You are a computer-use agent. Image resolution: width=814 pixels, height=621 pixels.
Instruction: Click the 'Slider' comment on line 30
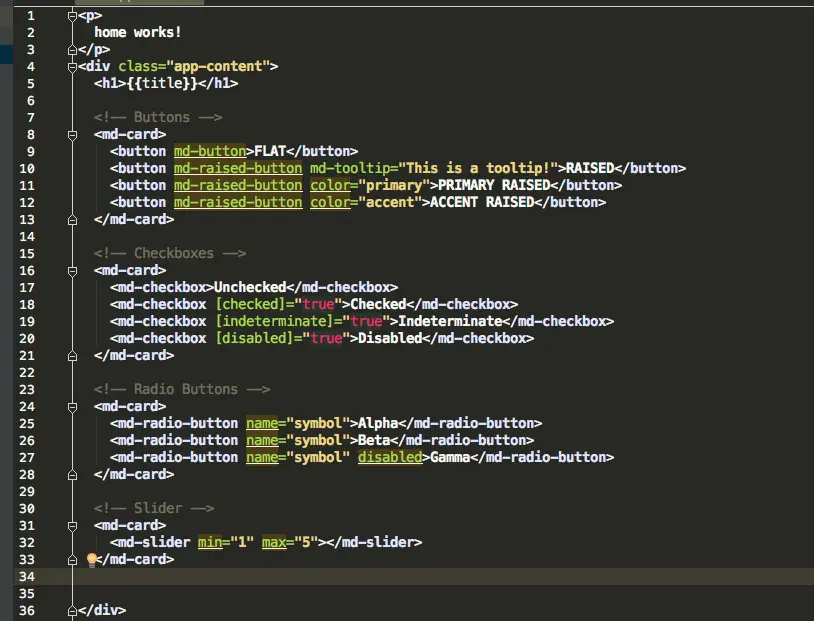point(154,508)
